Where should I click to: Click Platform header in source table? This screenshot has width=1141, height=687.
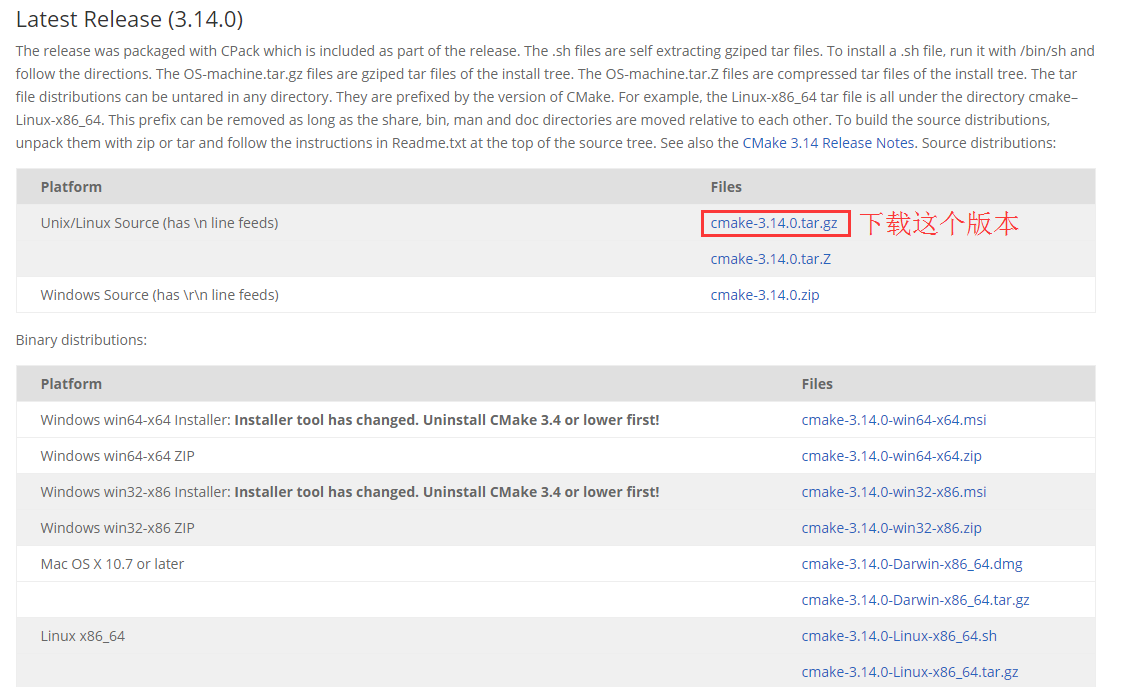(x=71, y=187)
